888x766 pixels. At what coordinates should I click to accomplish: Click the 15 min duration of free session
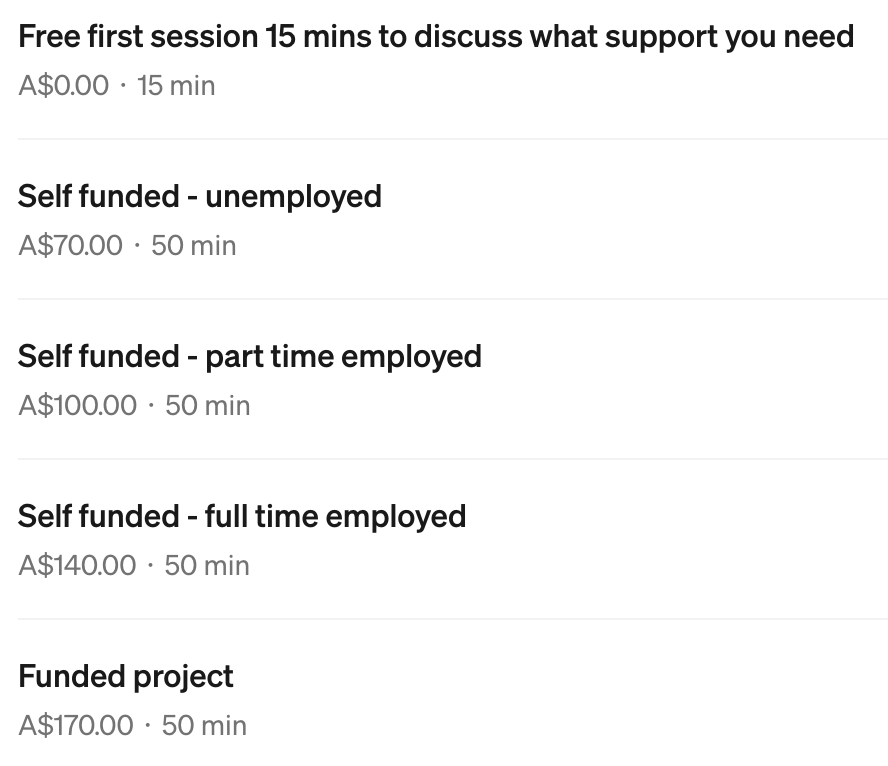[x=176, y=85]
